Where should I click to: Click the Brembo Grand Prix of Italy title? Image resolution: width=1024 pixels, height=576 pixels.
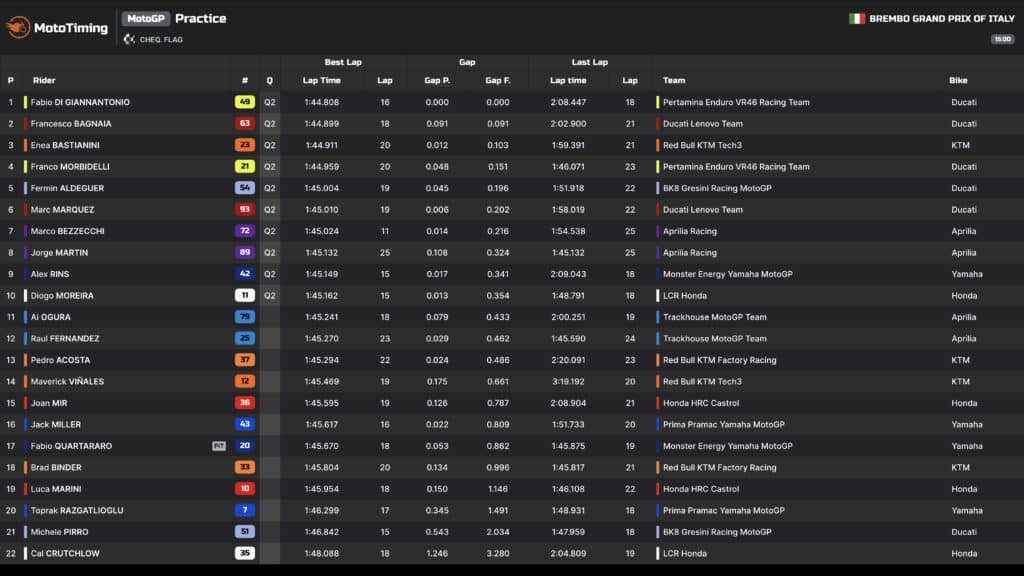point(942,19)
